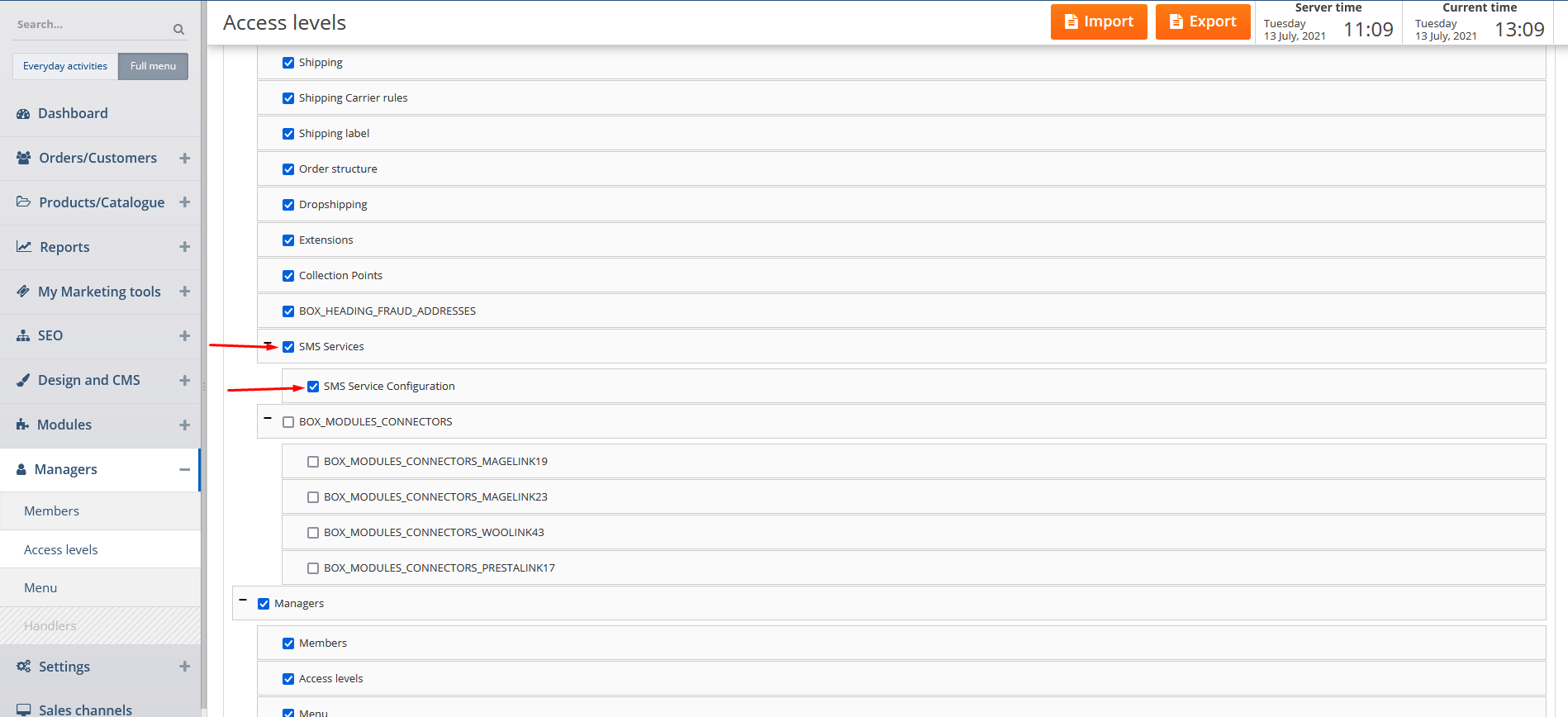The height and width of the screenshot is (717, 1568).
Task: Expand the My Marketing tools submenu
Action: (184, 292)
